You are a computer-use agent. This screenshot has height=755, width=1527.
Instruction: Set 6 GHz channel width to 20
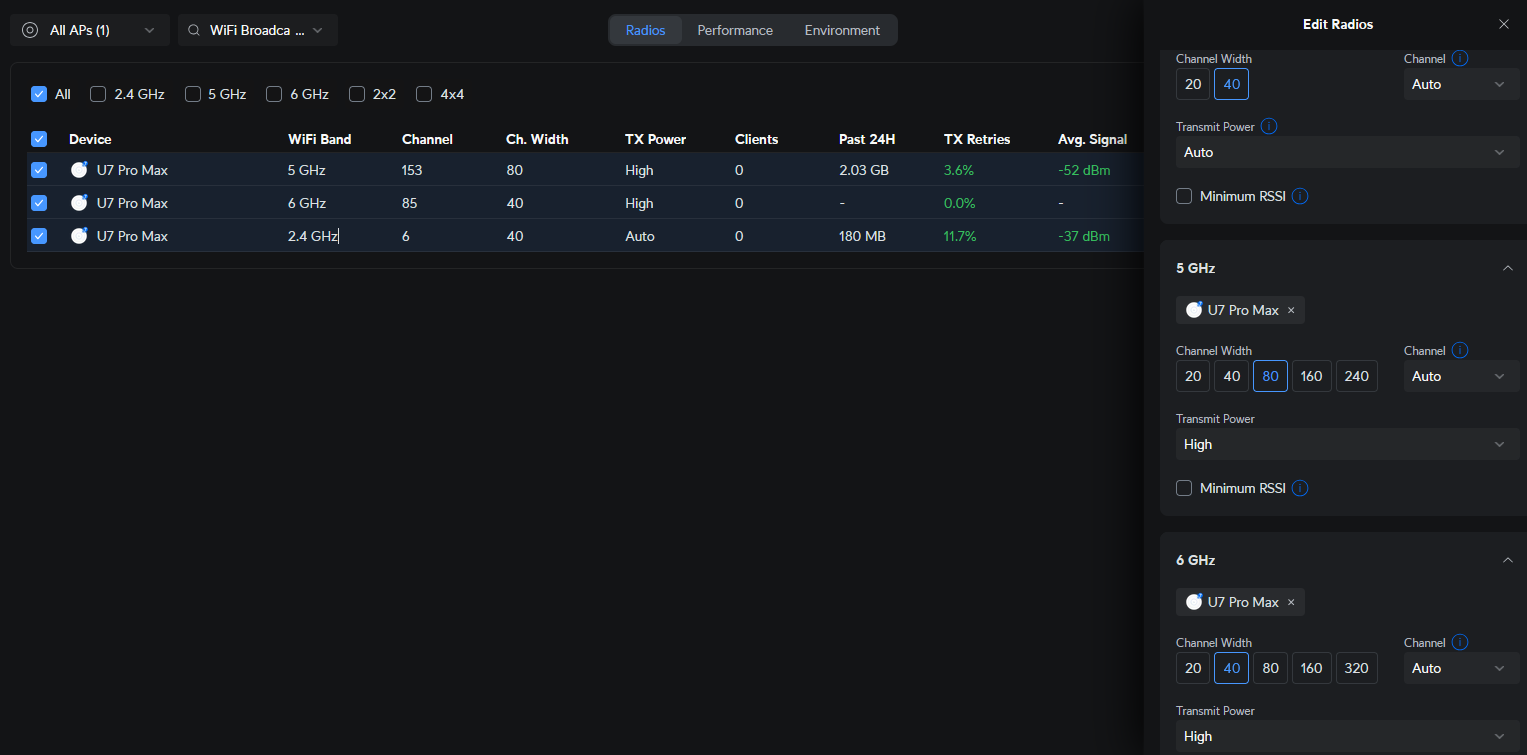coord(1193,668)
